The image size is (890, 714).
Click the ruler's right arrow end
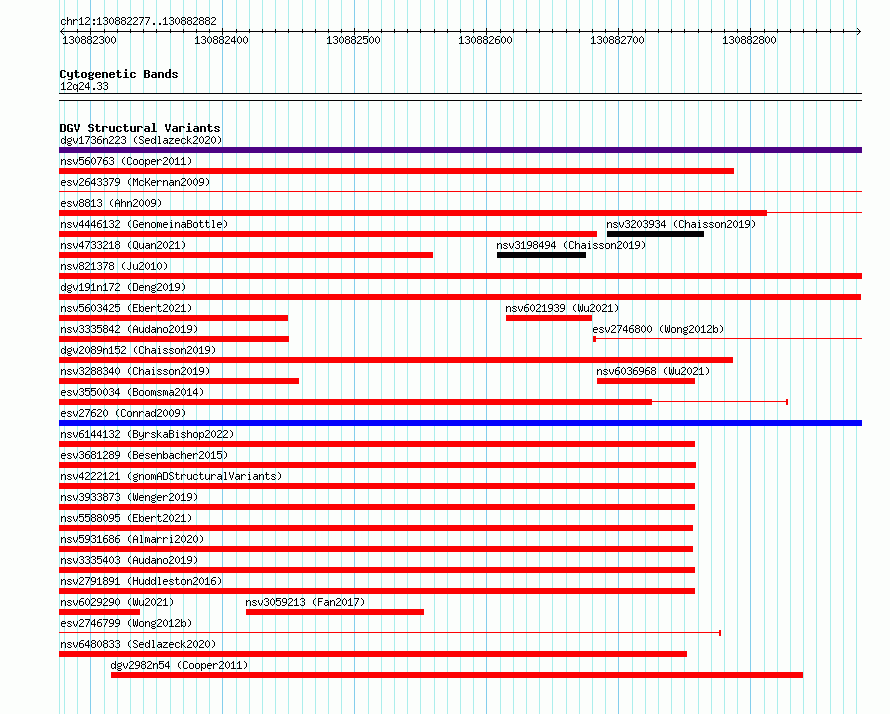click(859, 31)
